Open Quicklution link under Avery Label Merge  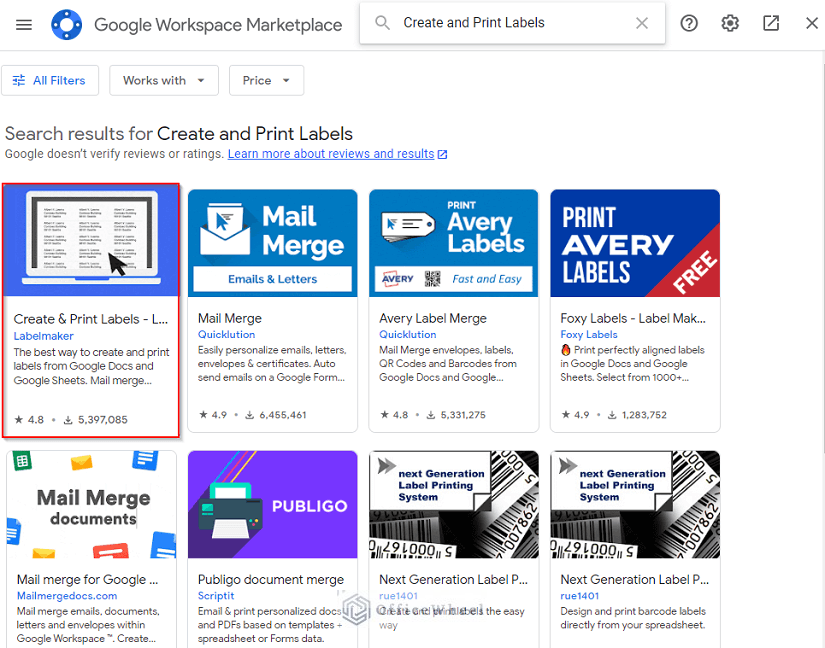pos(408,335)
